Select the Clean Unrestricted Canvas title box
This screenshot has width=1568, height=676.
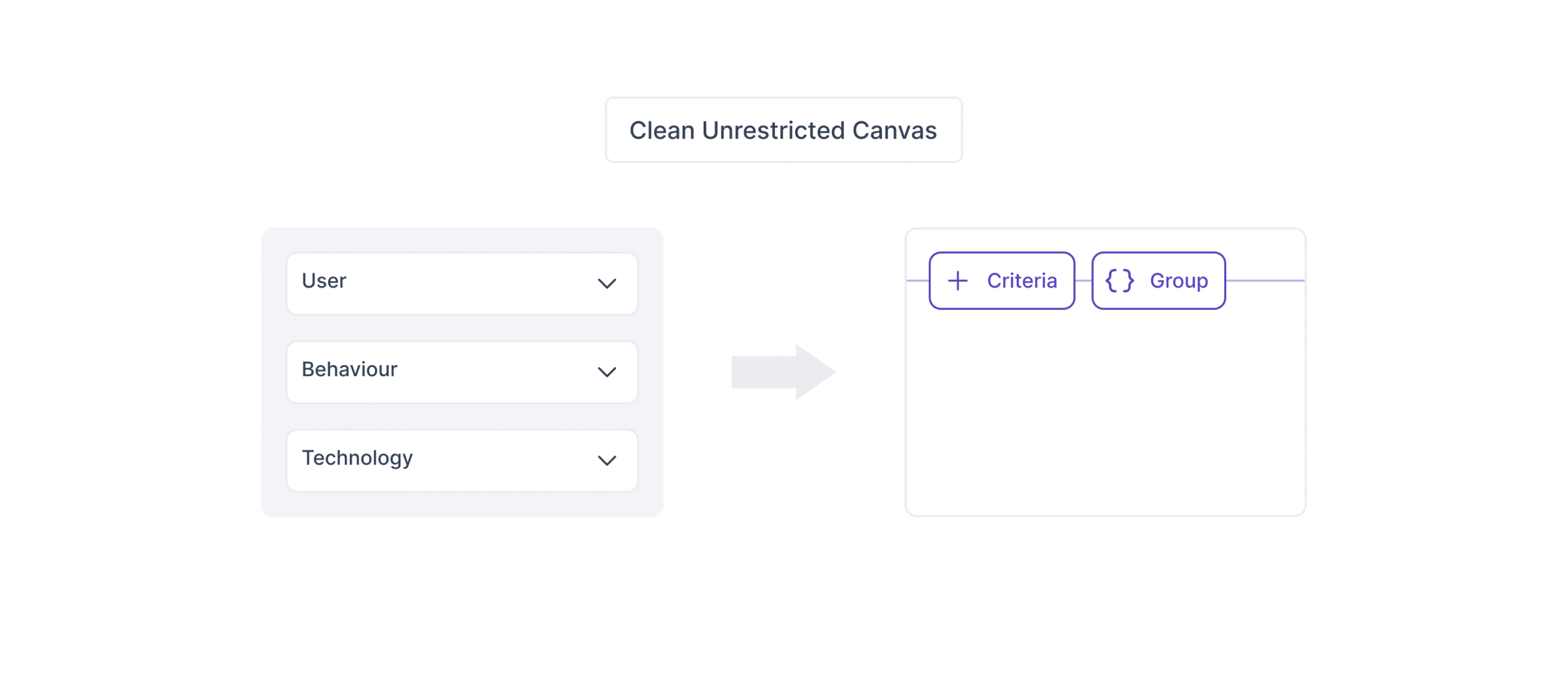[x=783, y=130]
